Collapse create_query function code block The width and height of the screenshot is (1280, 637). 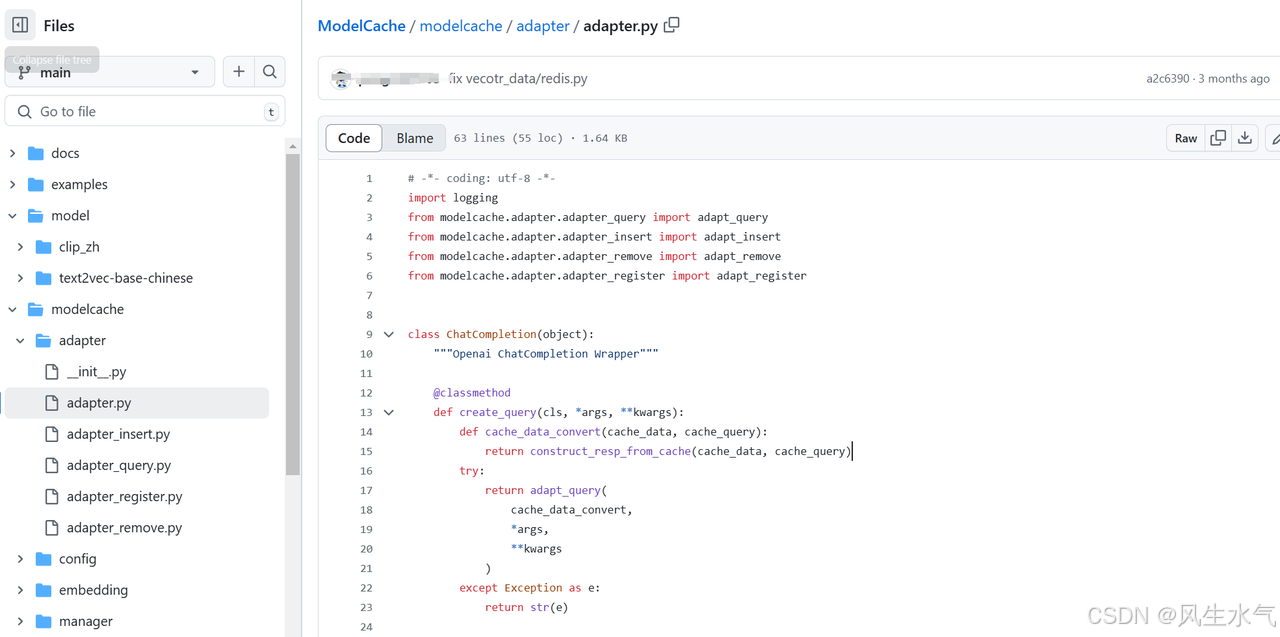coord(389,412)
